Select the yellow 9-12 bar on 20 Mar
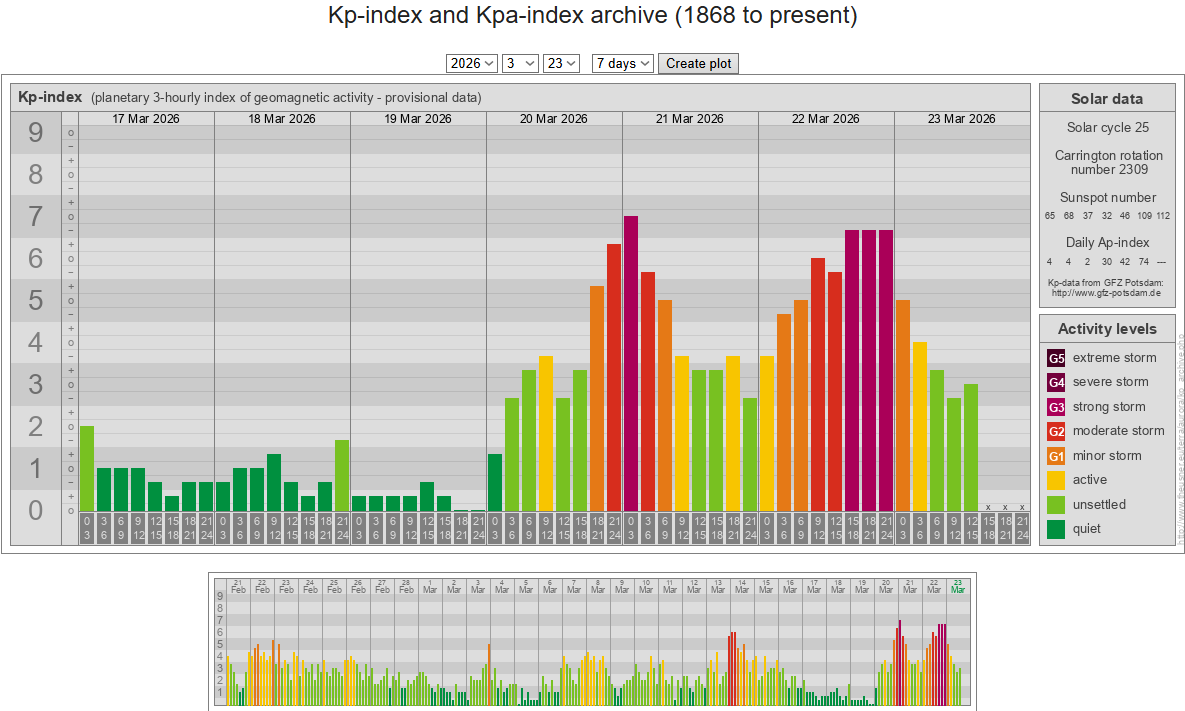 546,434
